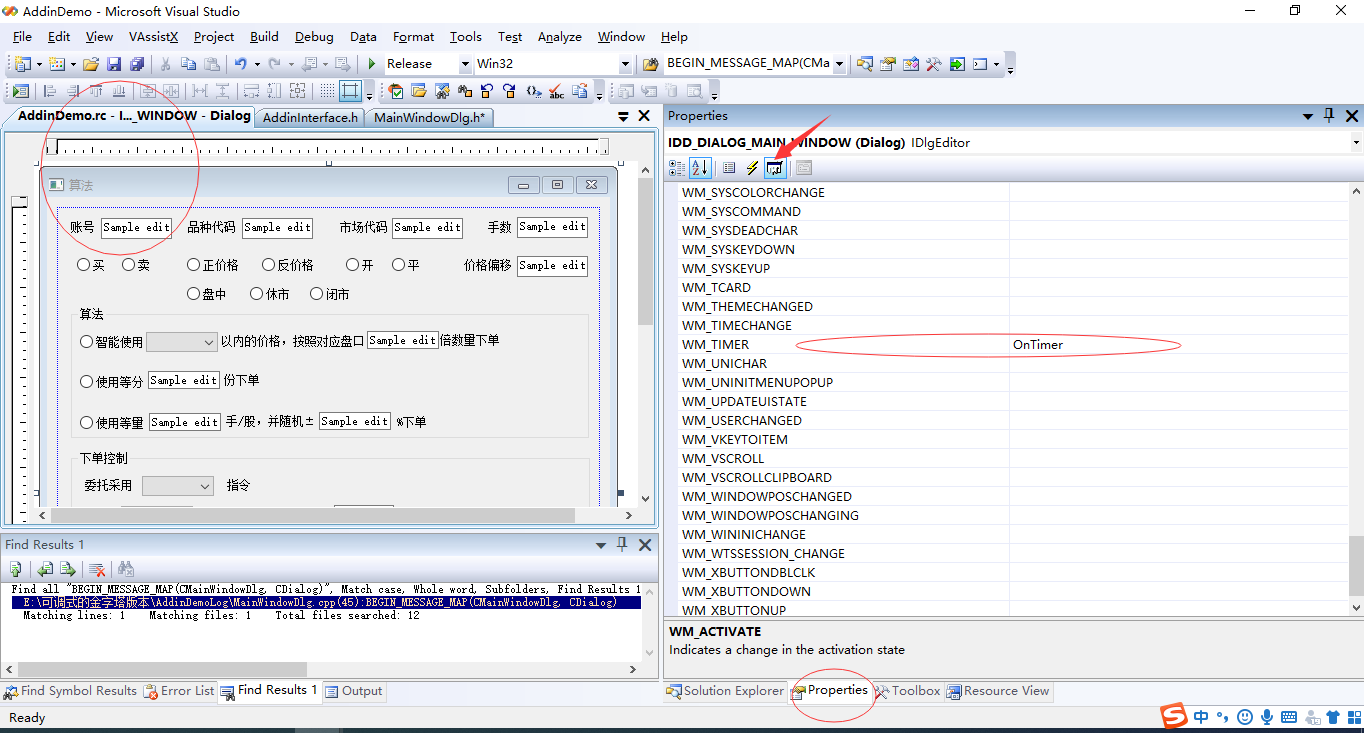
Task: Pin the Properties panel with the auto-hide icon
Action: (x=1329, y=116)
